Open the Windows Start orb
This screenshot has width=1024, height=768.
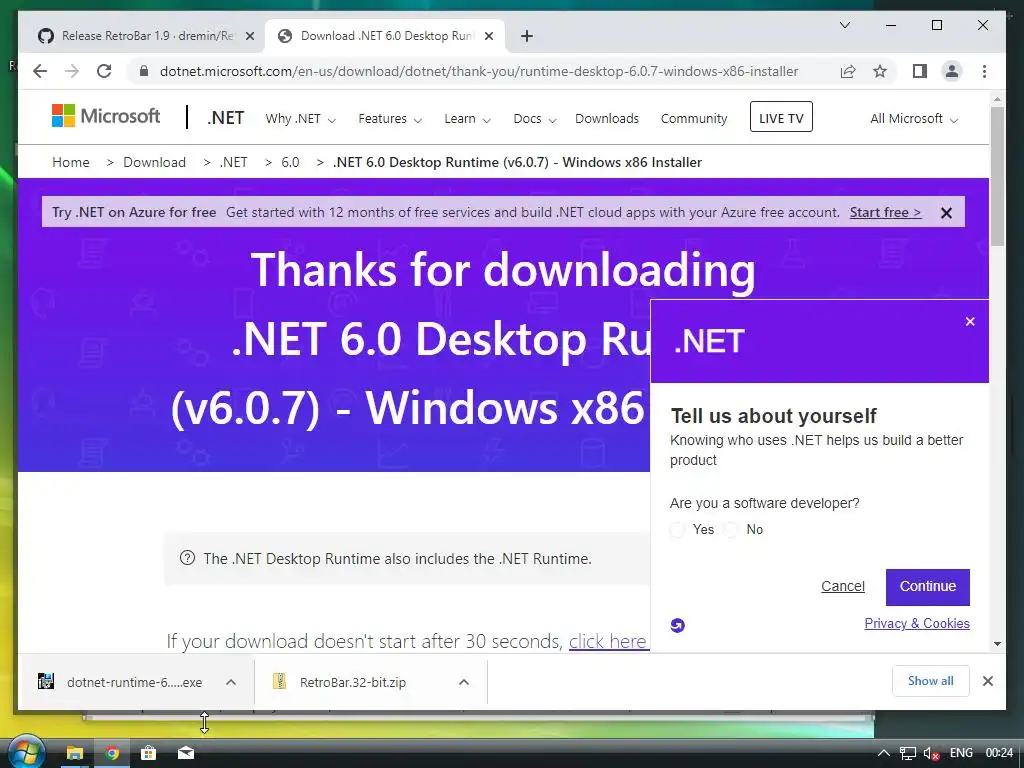point(26,752)
